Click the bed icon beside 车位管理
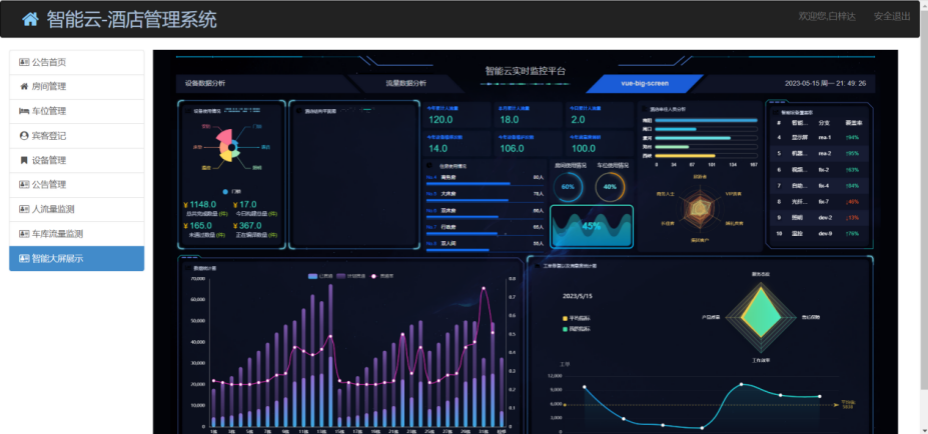Image resolution: width=928 pixels, height=434 pixels. (x=24, y=111)
